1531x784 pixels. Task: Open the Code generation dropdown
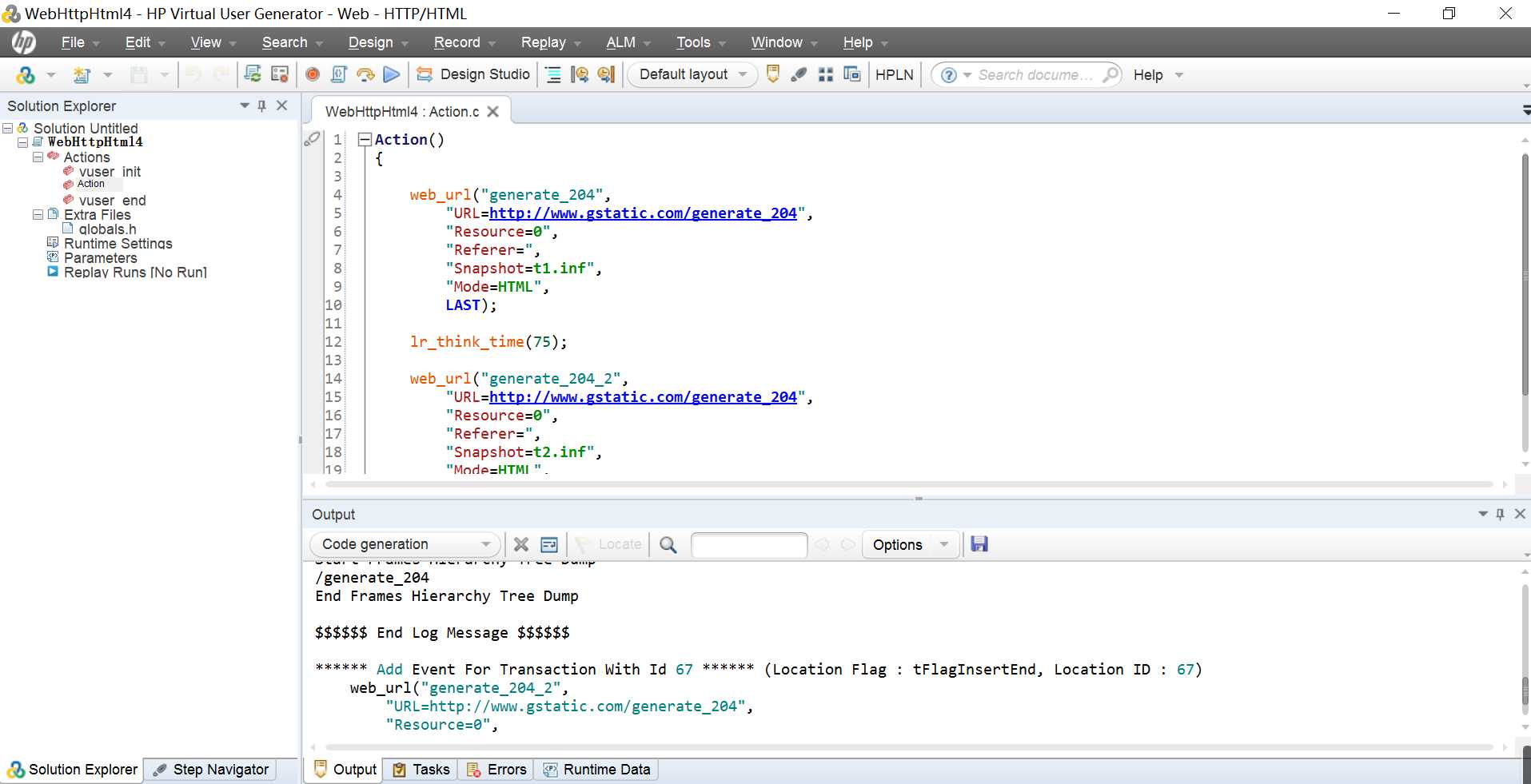[405, 544]
